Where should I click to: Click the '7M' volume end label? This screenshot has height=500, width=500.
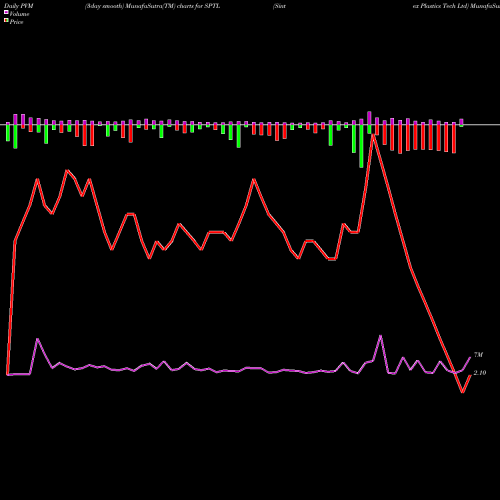tap(478, 355)
